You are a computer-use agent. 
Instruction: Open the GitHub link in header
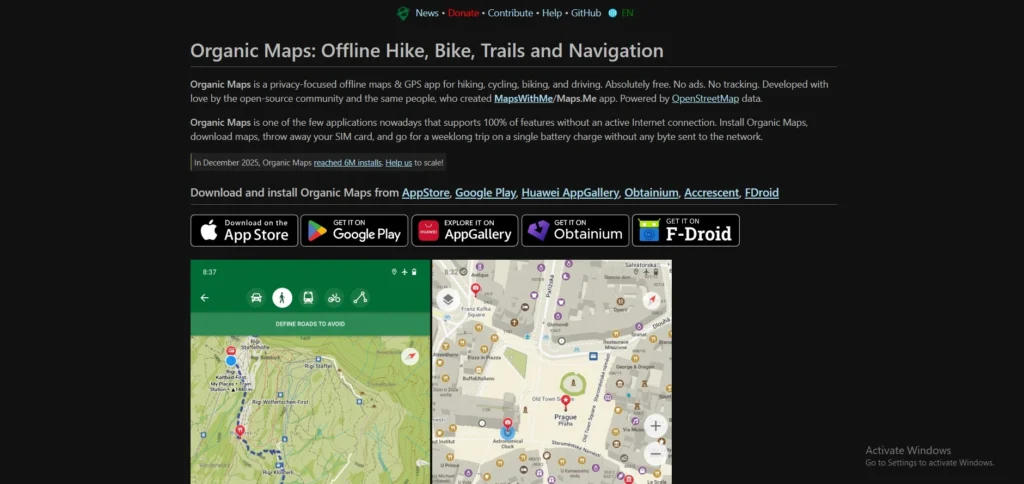[586, 13]
